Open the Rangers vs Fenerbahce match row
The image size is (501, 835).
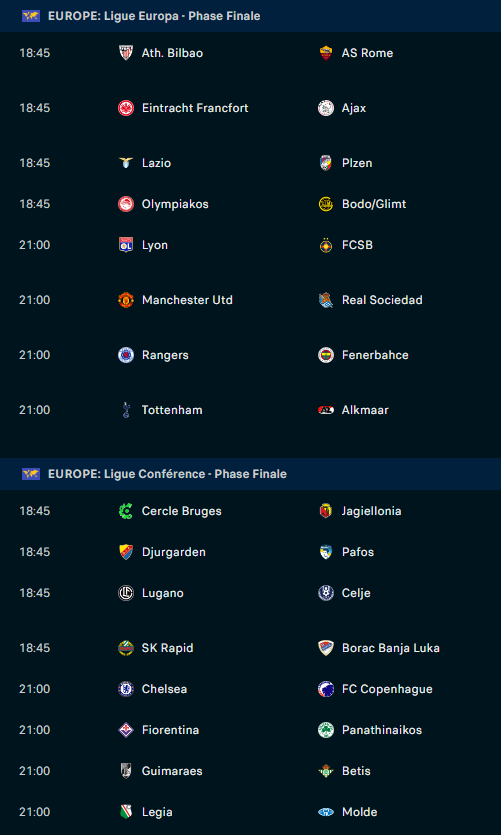pos(250,355)
